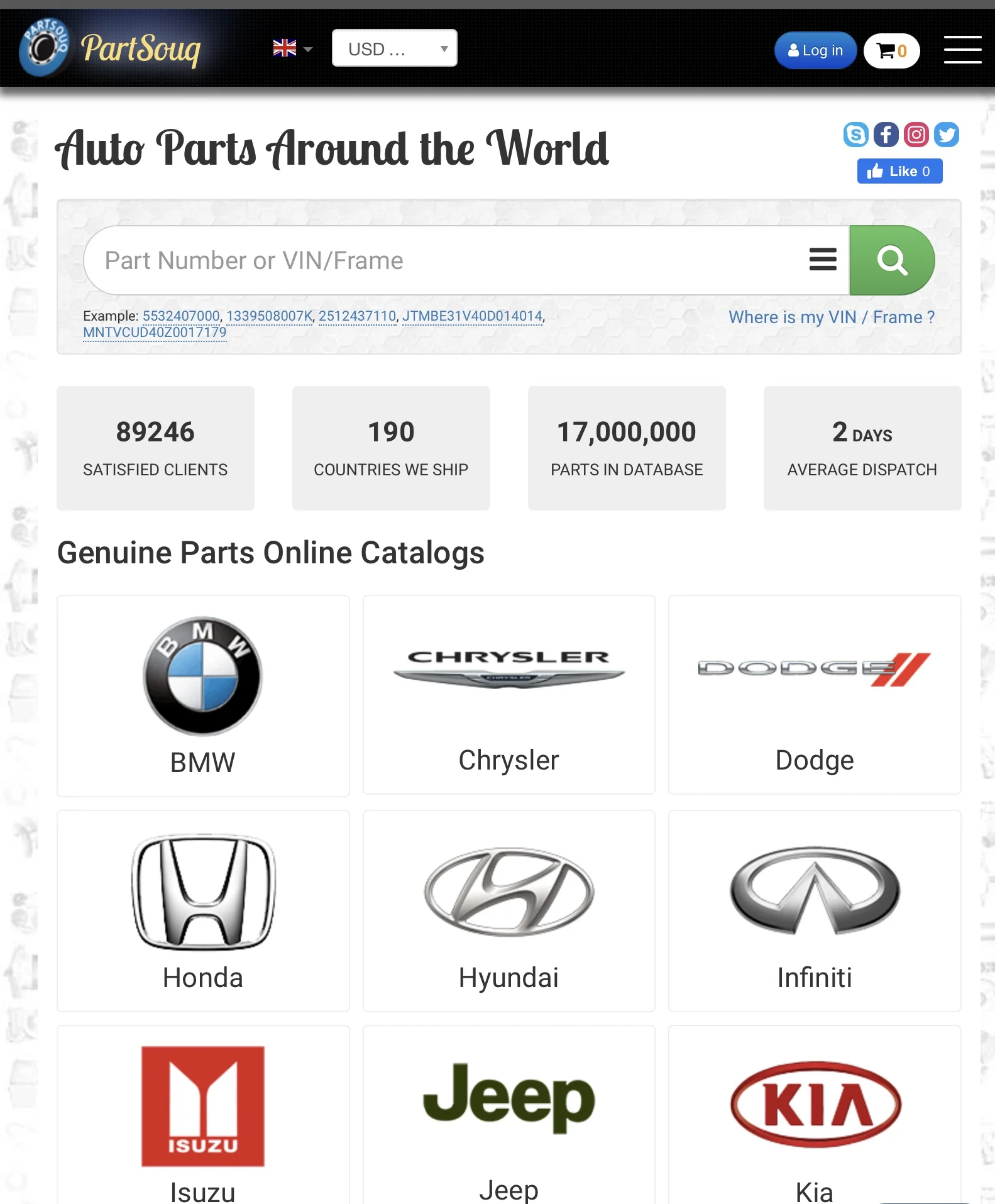The height and width of the screenshot is (1204, 995).
Task: Open the Skype contact icon
Action: (x=855, y=135)
